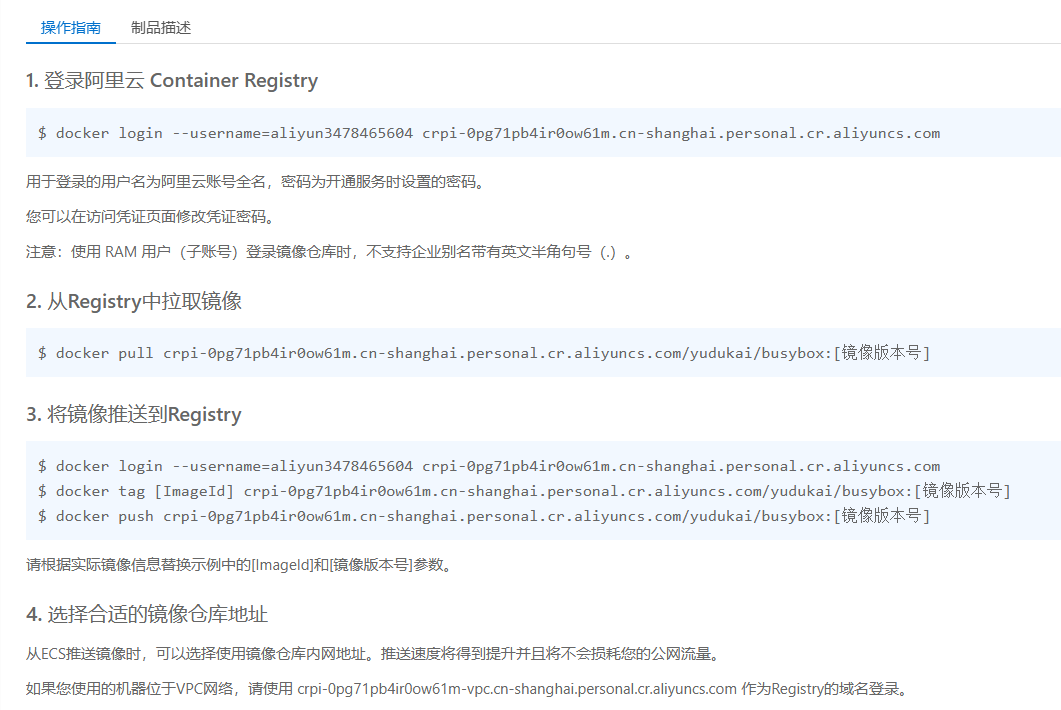
Task: Click heading 3. 将镜像推送到Registry
Action: (x=134, y=414)
